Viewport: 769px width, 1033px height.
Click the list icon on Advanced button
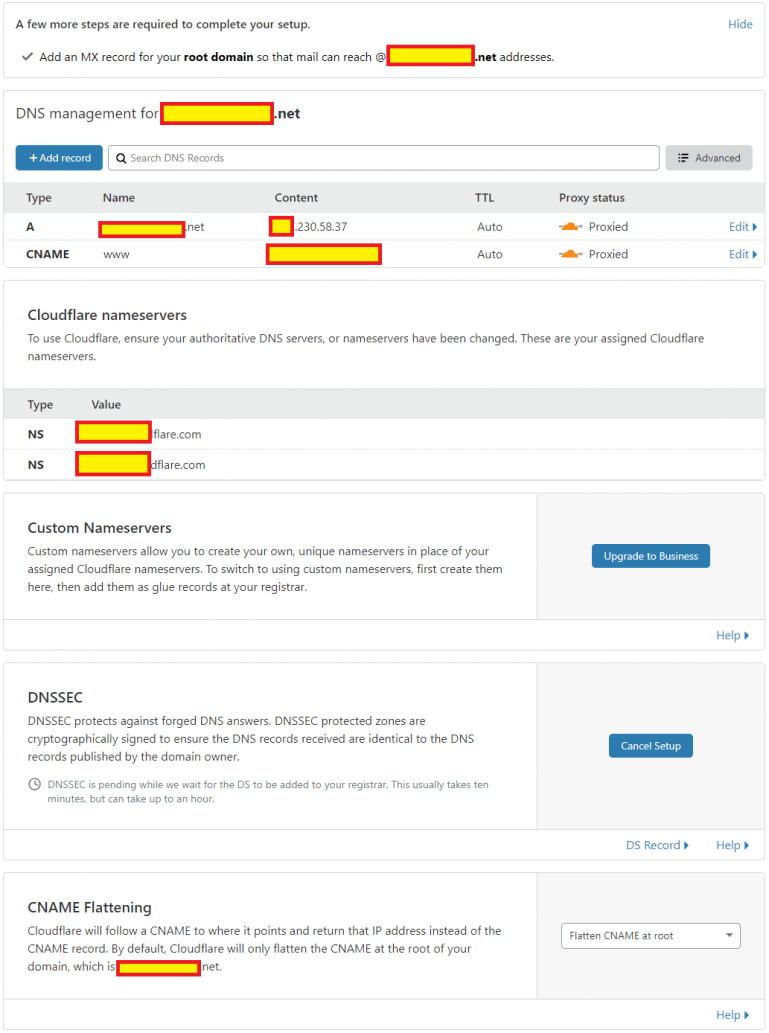click(x=683, y=158)
